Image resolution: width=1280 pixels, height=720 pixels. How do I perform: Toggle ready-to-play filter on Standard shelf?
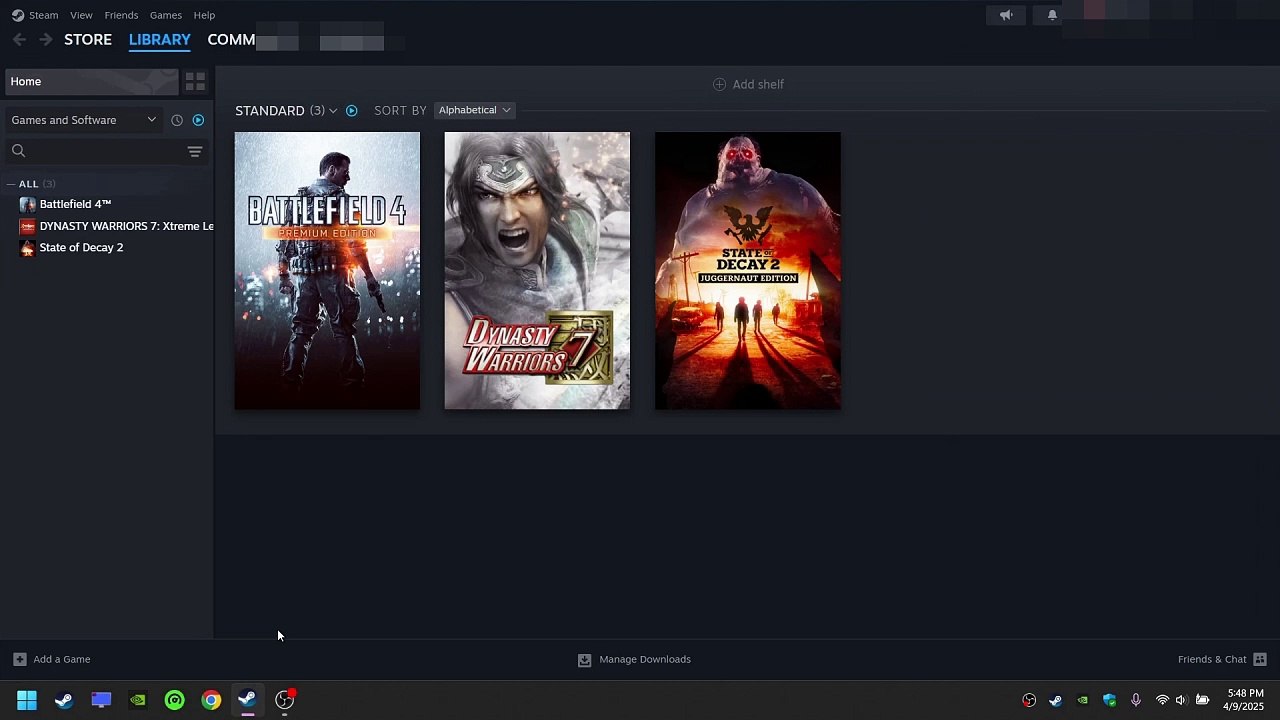[351, 111]
